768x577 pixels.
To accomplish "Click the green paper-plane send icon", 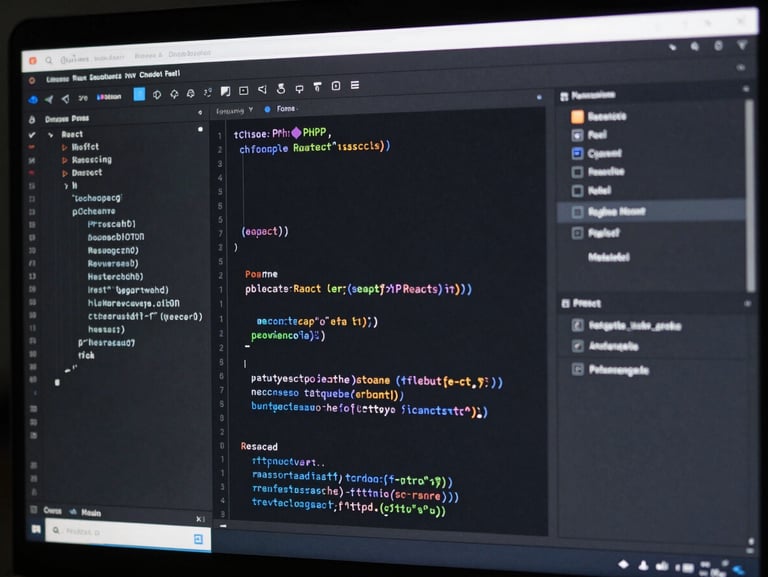I will [x=49, y=99].
